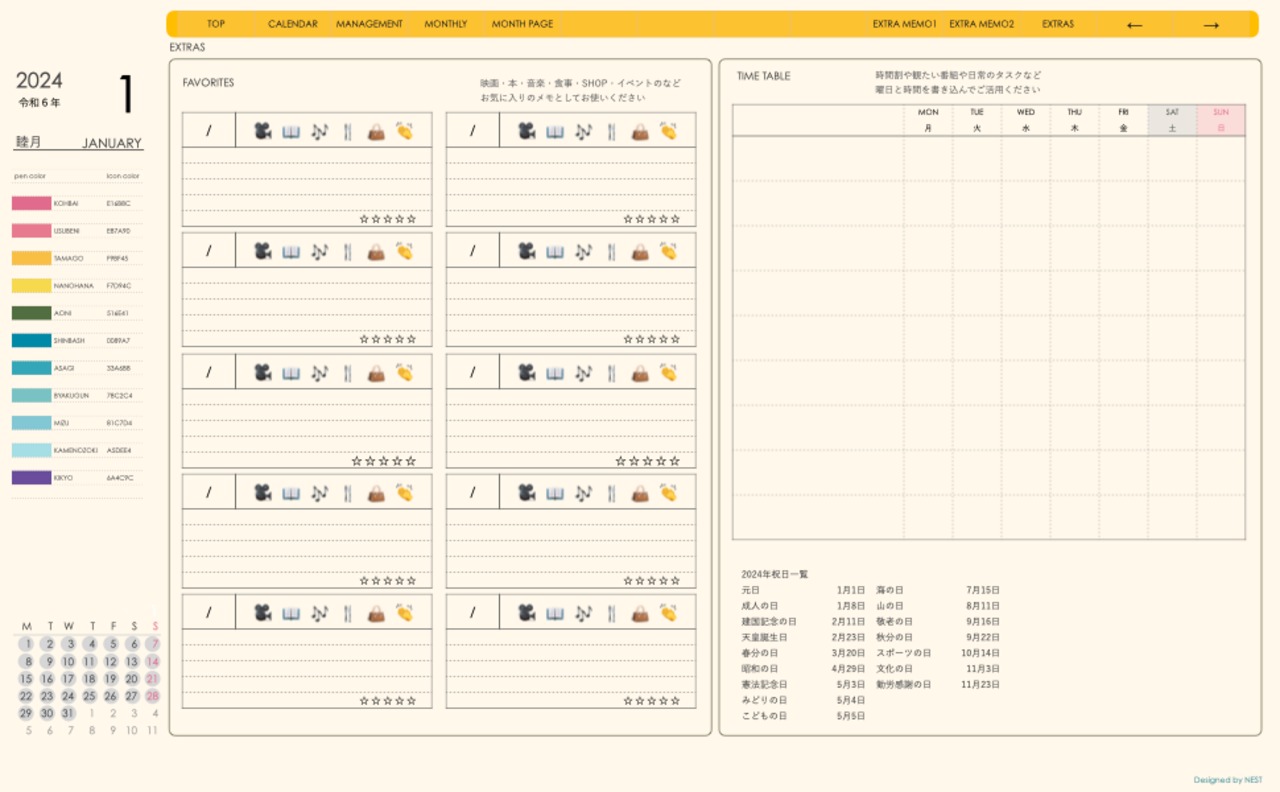Jump to the MANAGEMENT page
The height and width of the screenshot is (792, 1280).
[x=369, y=24]
